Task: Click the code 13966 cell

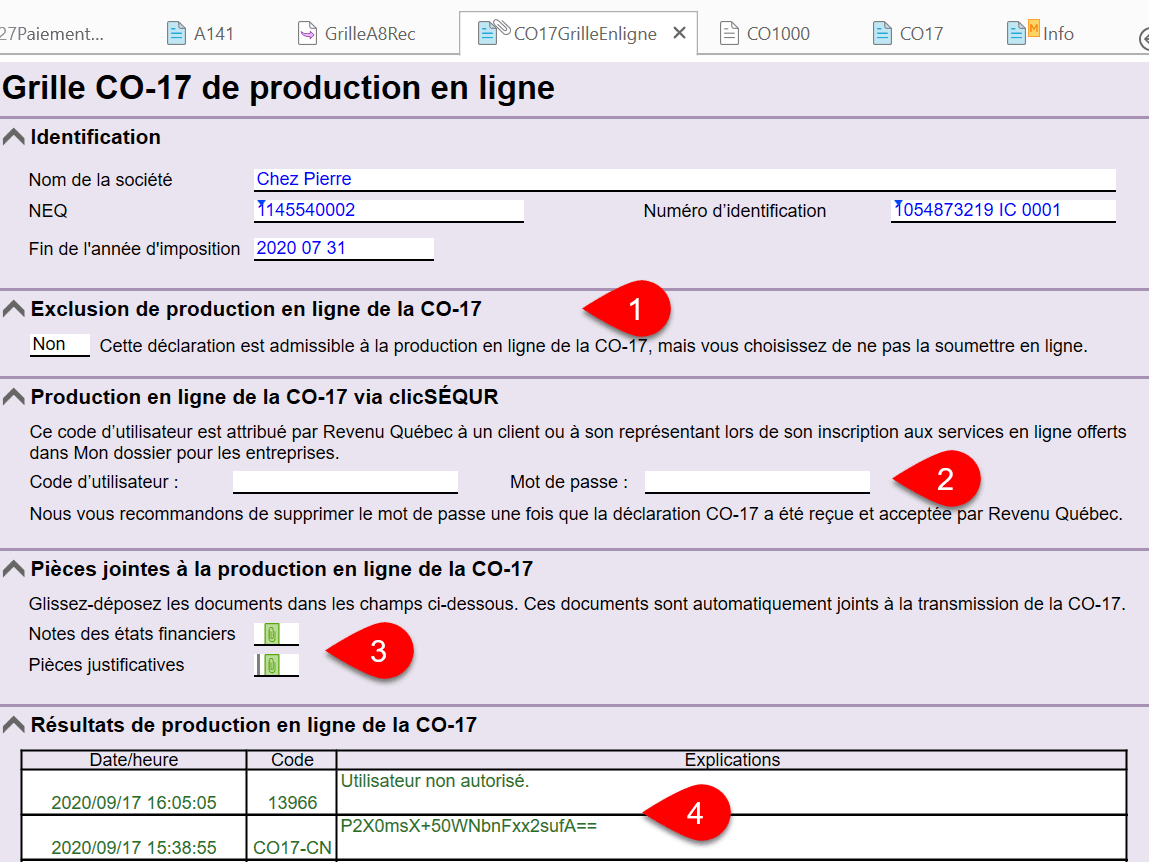Action: pyautogui.click(x=292, y=792)
